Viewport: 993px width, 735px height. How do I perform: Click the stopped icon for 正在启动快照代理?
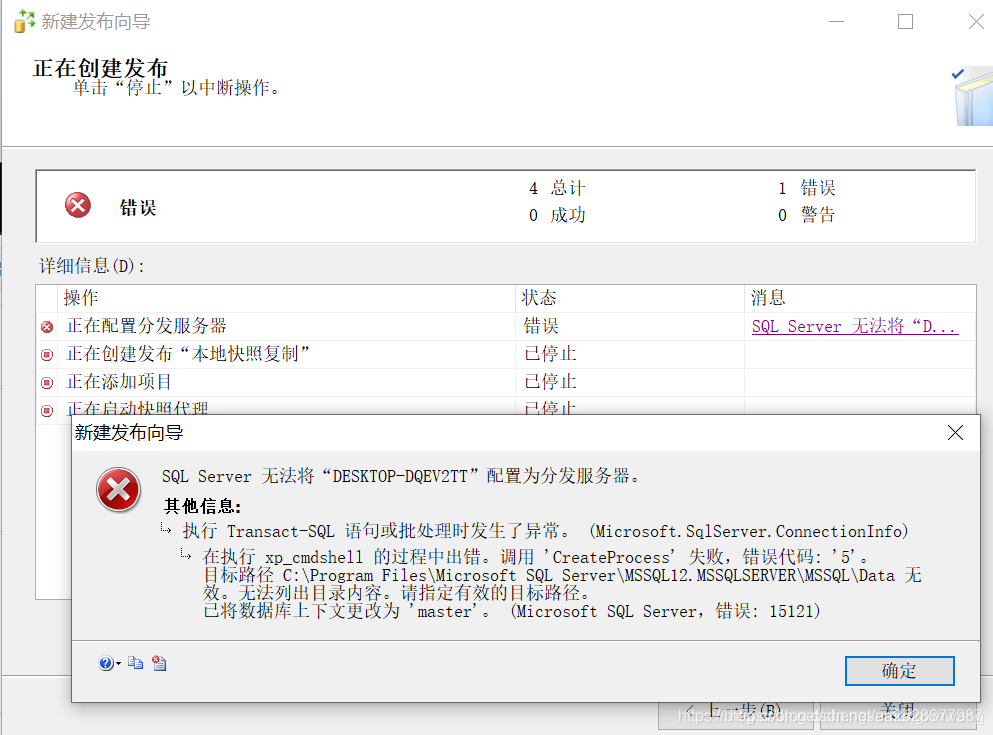pyautogui.click(x=47, y=410)
